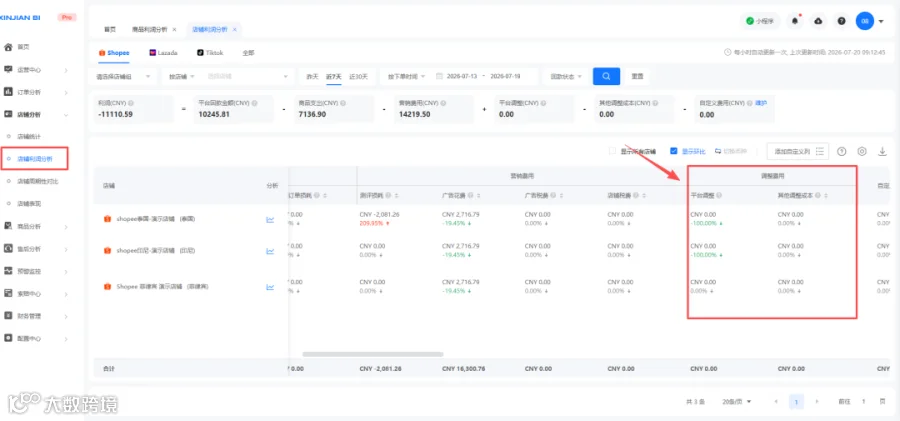Click info icon next to 营销费用(CNY)
900x421 pixels.
(x=443, y=103)
